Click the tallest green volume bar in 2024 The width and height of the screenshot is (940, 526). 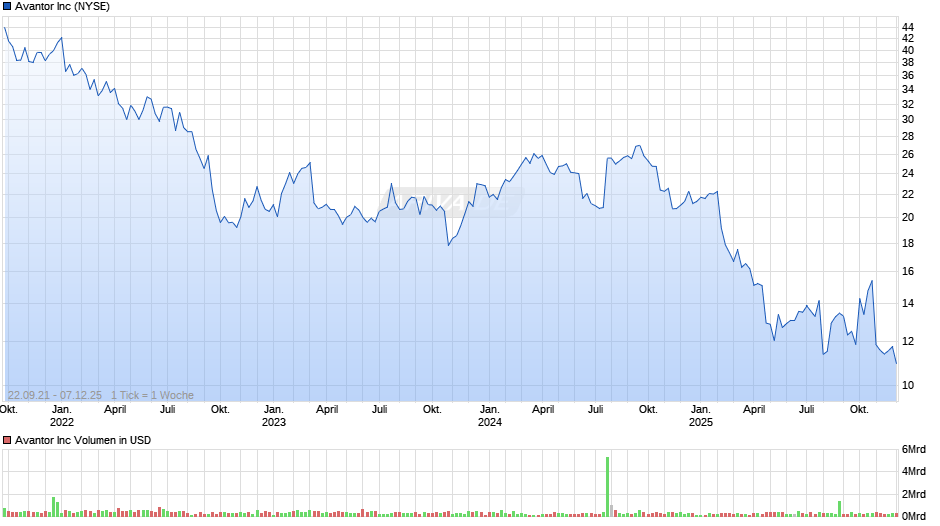click(607, 486)
